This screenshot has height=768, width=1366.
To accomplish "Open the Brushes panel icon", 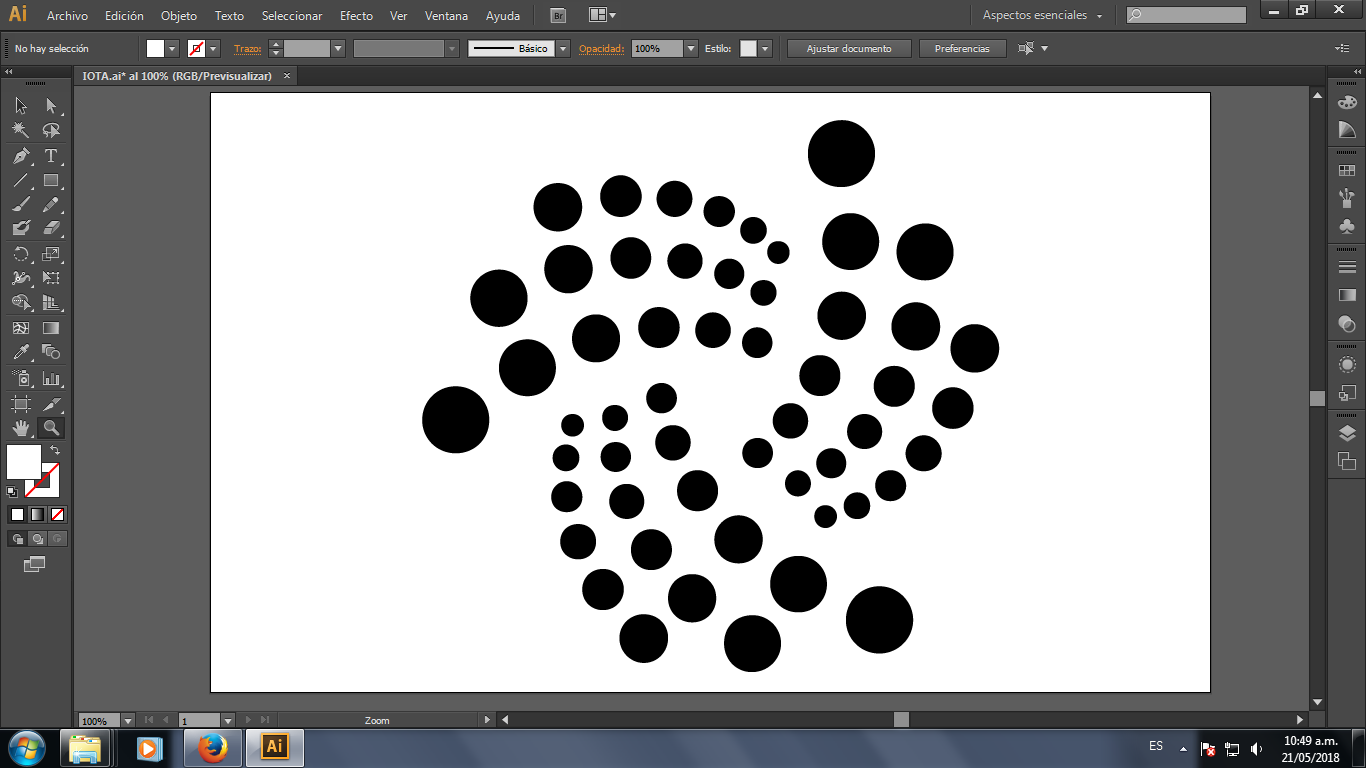I will click(x=1347, y=197).
